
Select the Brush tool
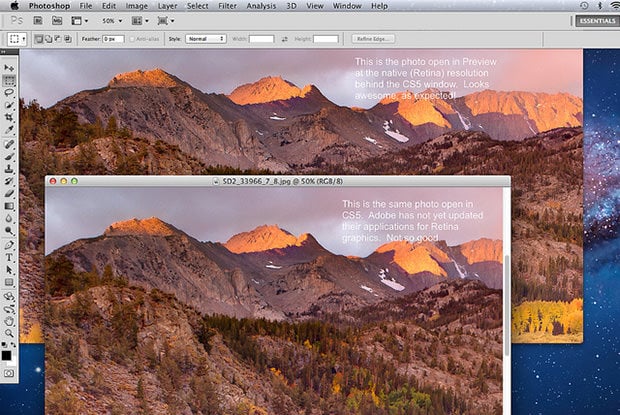pos(9,157)
